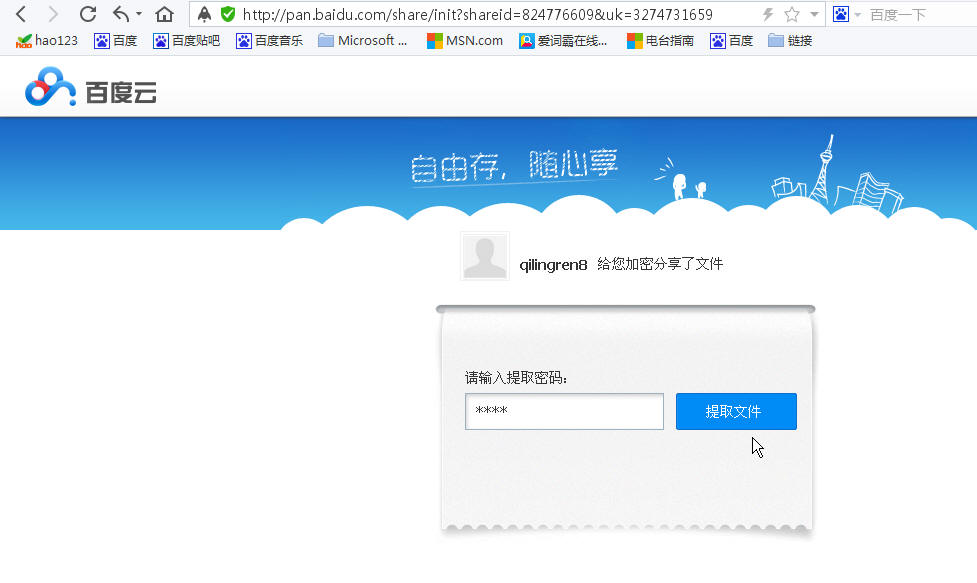
Task: Click the browser forward arrow
Action: (53, 14)
